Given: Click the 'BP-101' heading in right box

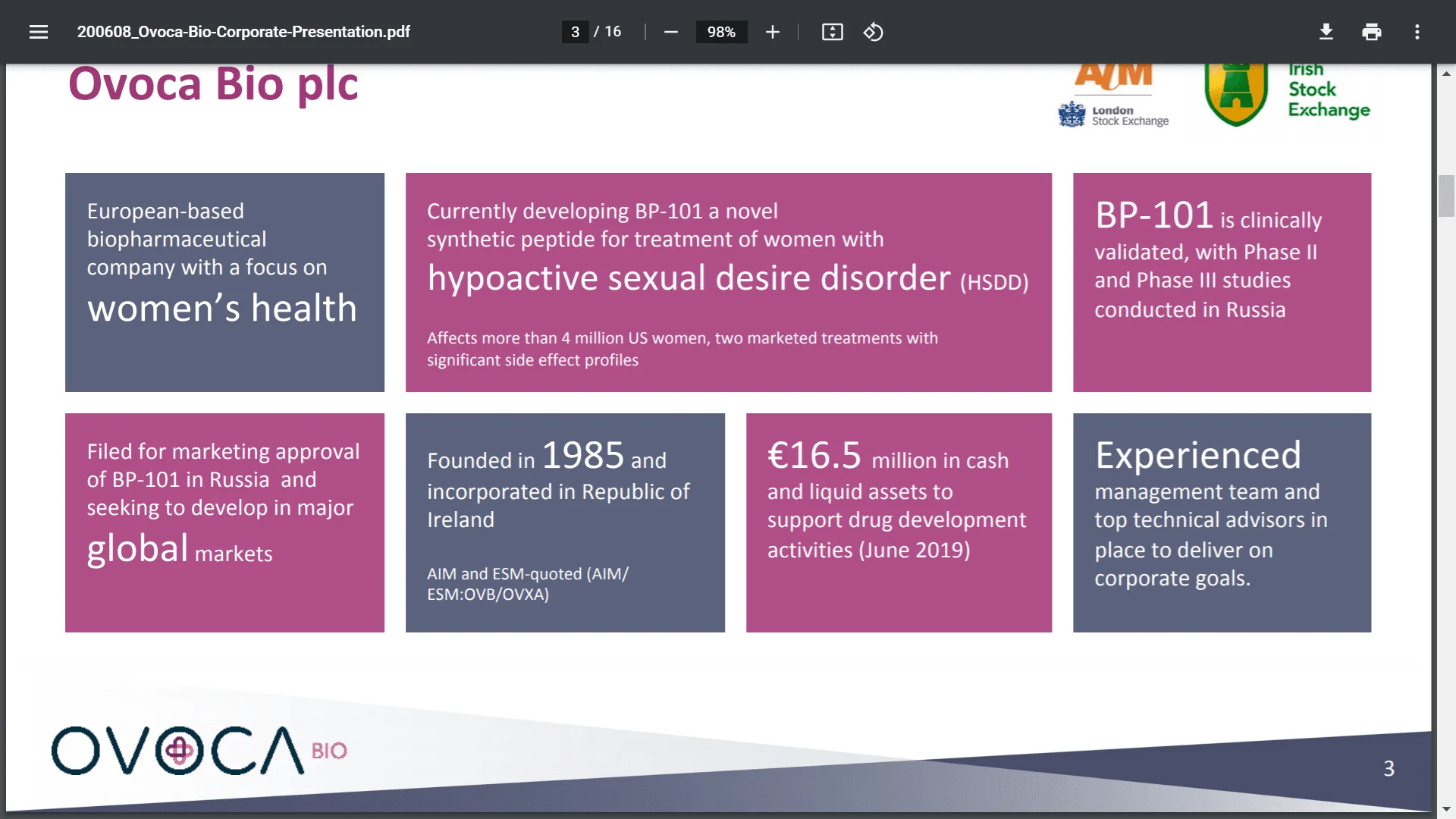Looking at the screenshot, I should (x=1154, y=215).
